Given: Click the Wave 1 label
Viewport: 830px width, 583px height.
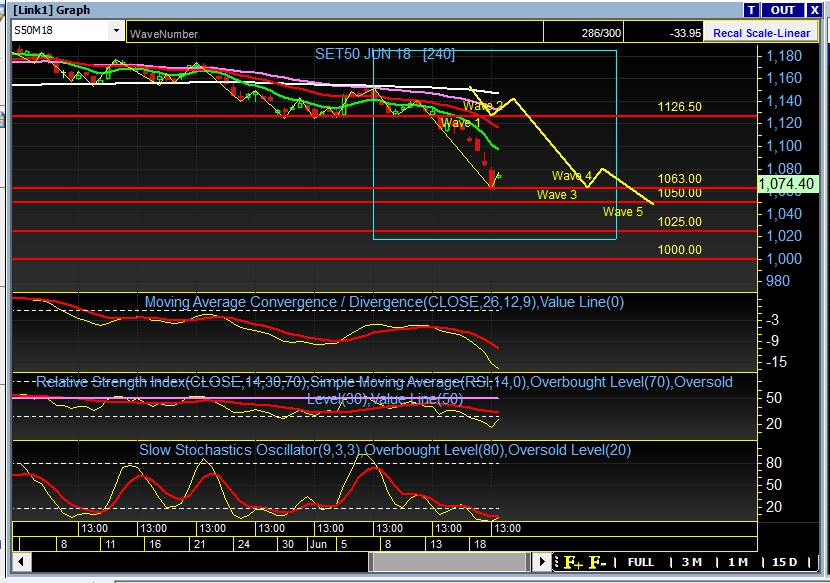Looking at the screenshot, I should [x=461, y=123].
